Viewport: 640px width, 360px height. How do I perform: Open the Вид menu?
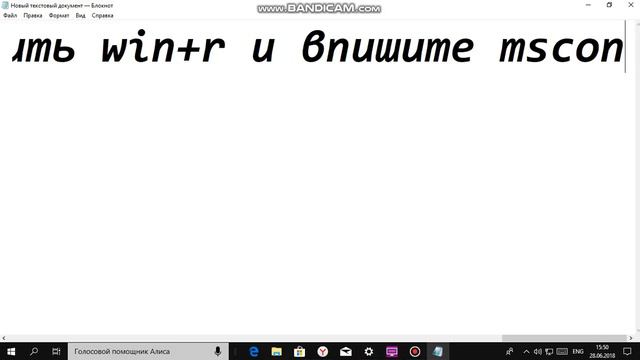80,16
